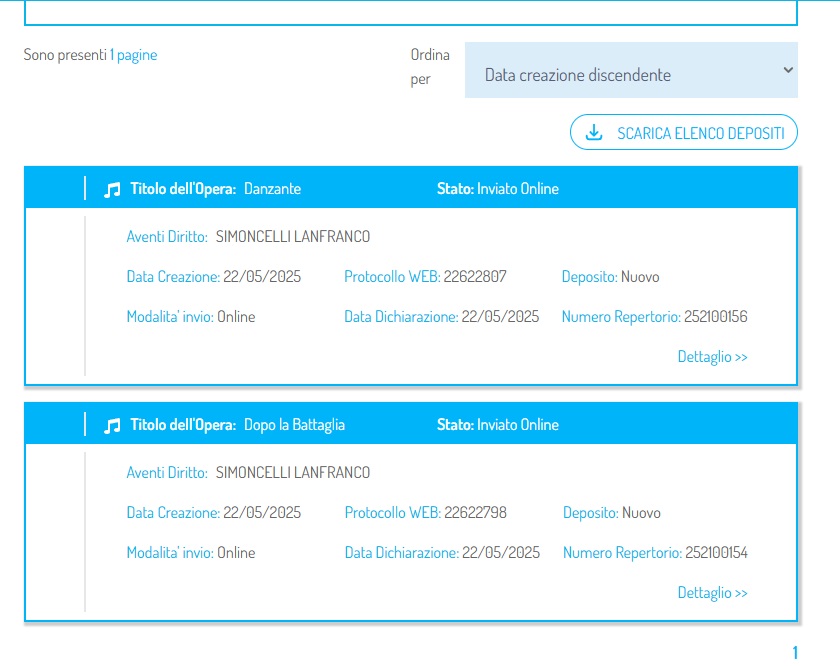This screenshot has height=666, width=840.
Task: Click the sort dropdown chevron arrow
Action: tap(788, 70)
